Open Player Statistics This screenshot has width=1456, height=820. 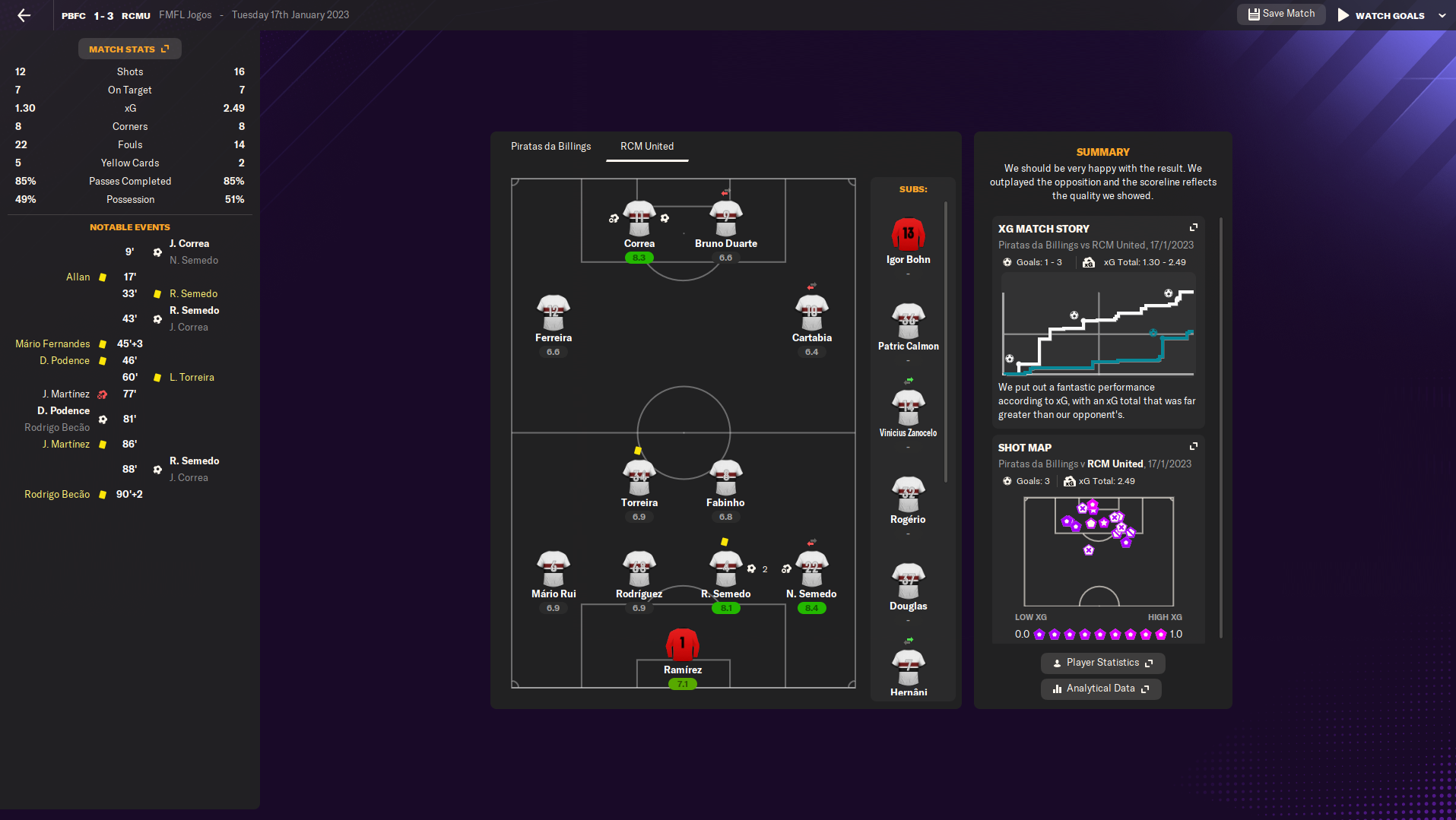1102,663
